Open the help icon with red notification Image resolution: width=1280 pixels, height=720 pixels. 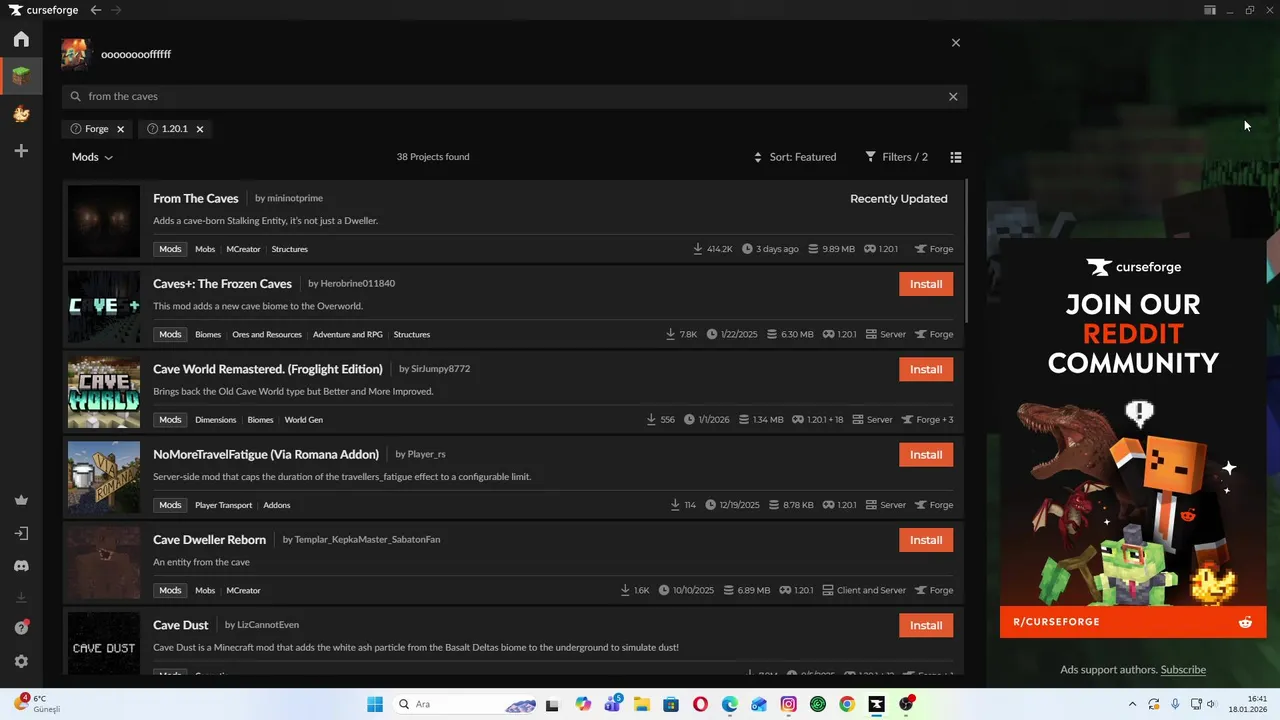point(21,628)
